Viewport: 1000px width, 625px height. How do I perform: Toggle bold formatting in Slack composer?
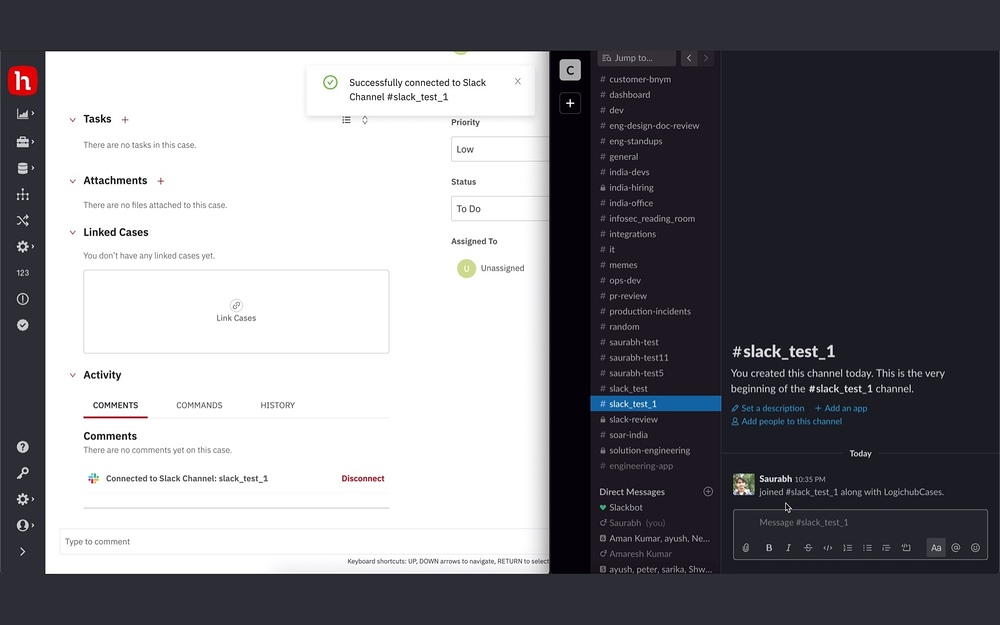pyautogui.click(x=769, y=548)
